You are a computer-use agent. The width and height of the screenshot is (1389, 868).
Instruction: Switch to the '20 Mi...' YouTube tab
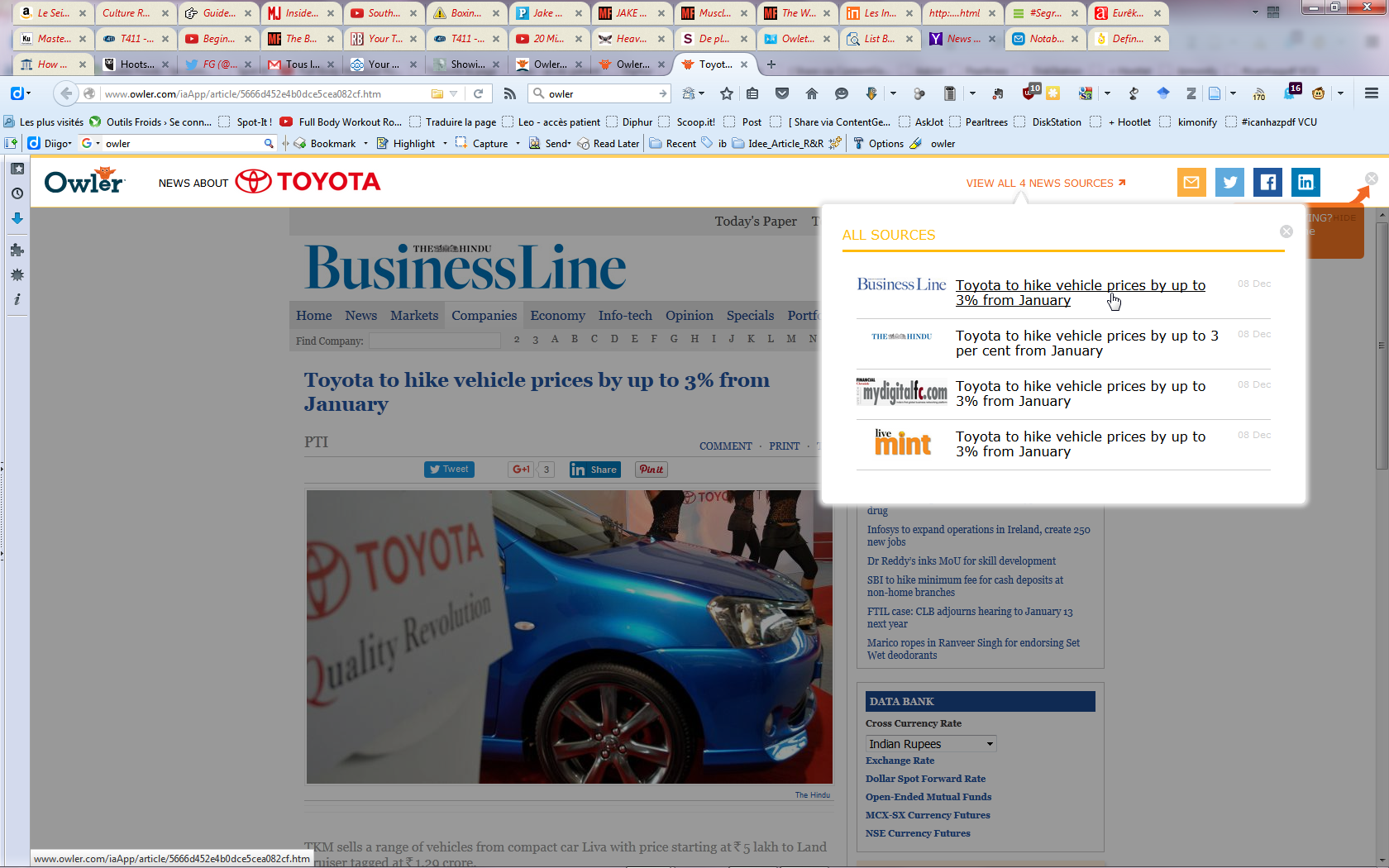point(550,38)
